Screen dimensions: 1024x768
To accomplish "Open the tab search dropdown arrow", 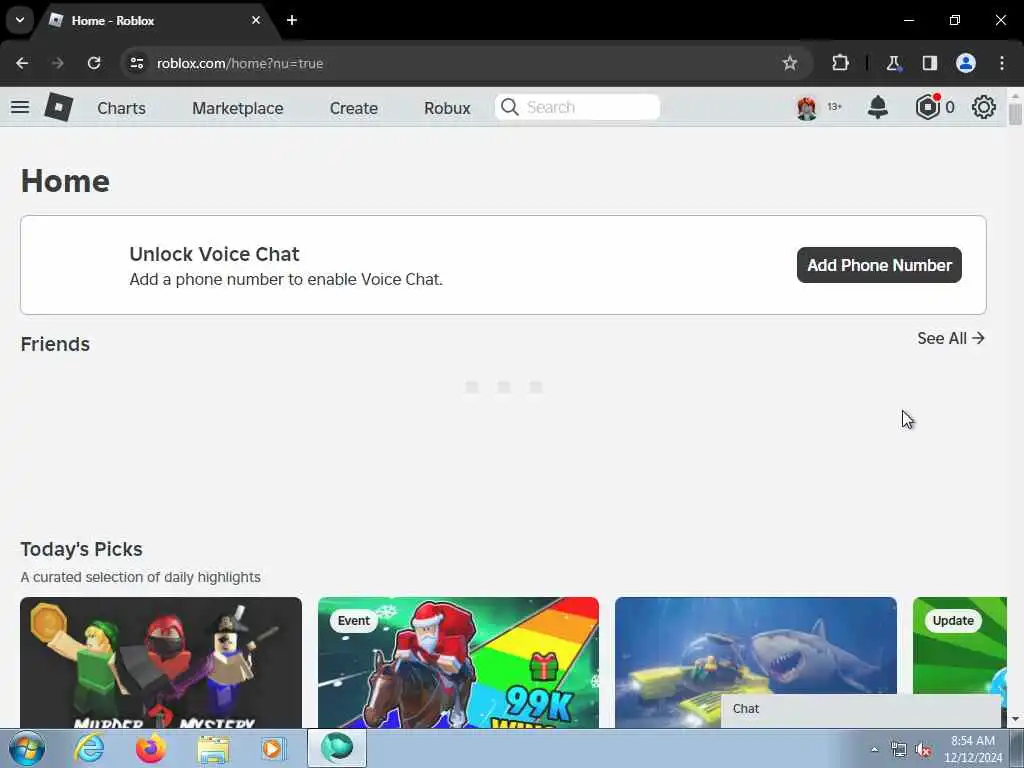I will click(20, 20).
